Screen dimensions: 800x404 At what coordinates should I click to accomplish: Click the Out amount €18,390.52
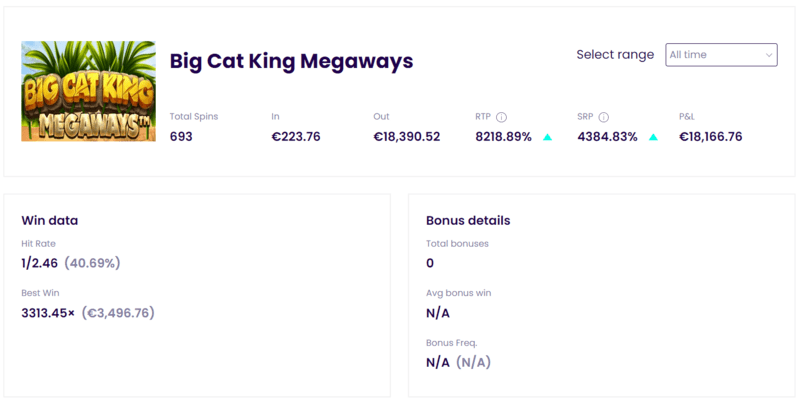click(x=407, y=137)
